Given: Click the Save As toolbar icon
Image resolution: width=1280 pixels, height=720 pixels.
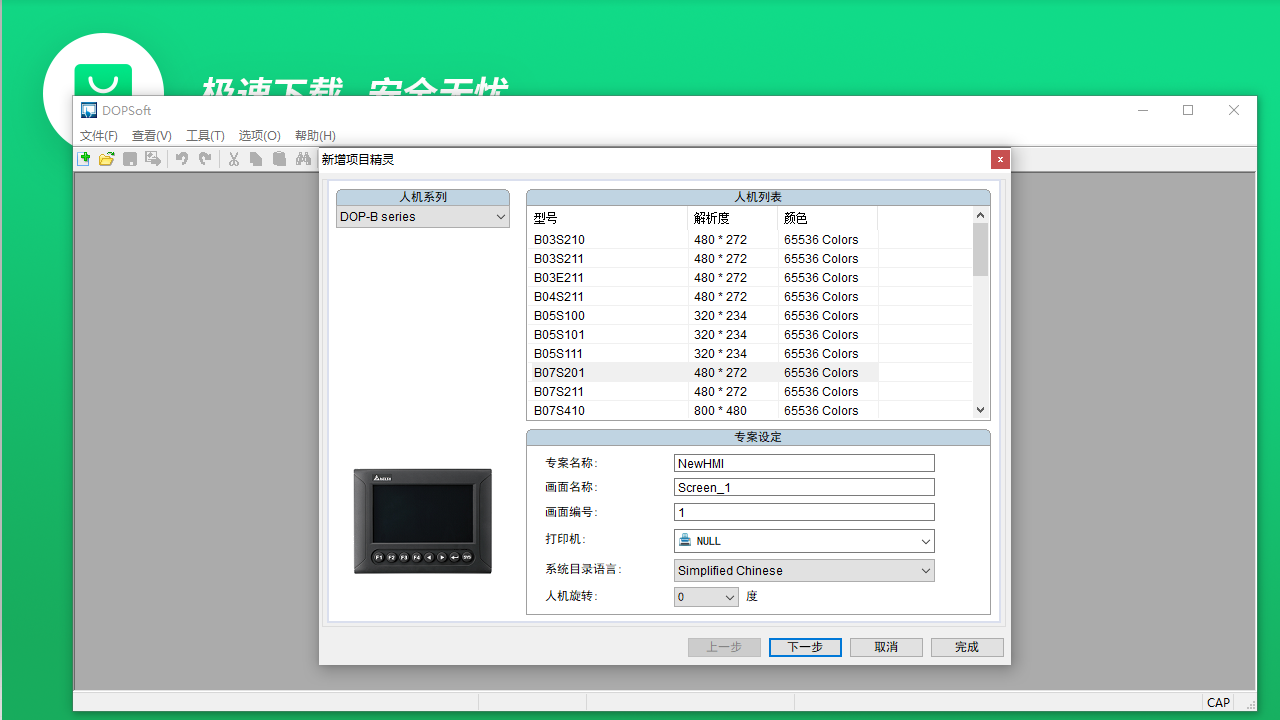Looking at the screenshot, I should [x=152, y=158].
